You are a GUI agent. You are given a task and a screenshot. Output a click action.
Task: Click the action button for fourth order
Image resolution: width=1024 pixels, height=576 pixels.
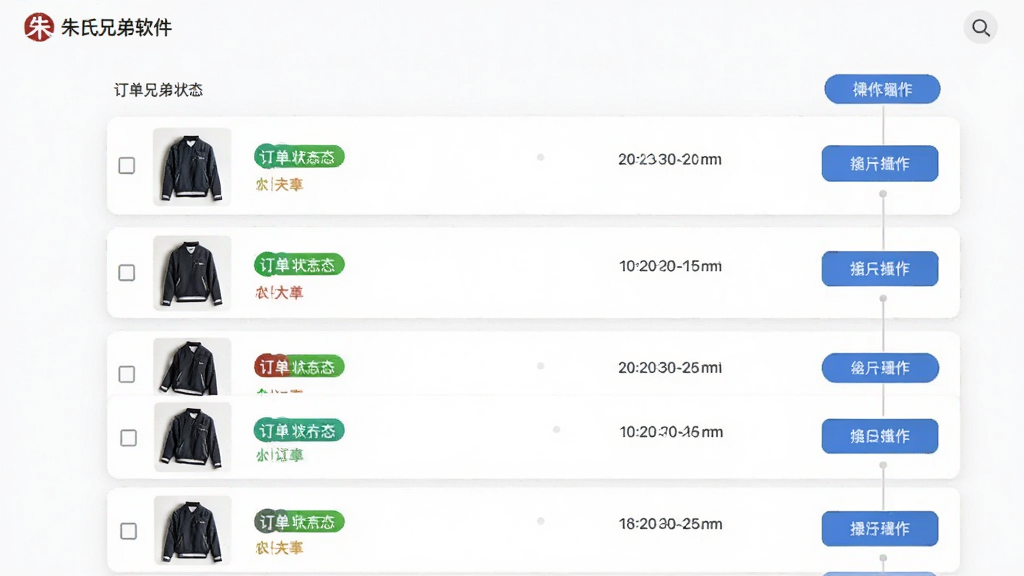[880, 436]
